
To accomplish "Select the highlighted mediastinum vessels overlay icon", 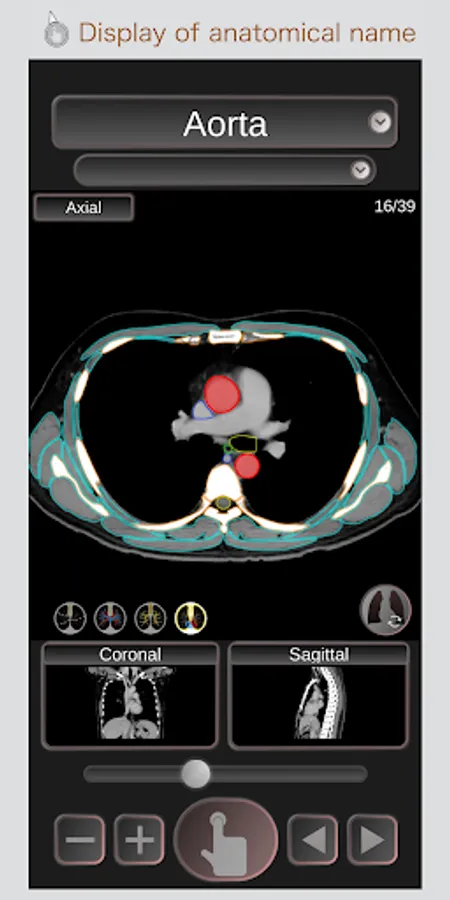I will (191, 618).
